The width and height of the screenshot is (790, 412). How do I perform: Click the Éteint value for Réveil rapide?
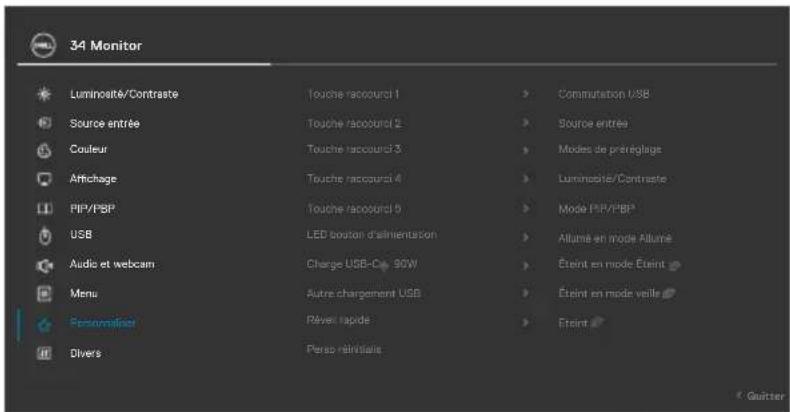click(573, 323)
